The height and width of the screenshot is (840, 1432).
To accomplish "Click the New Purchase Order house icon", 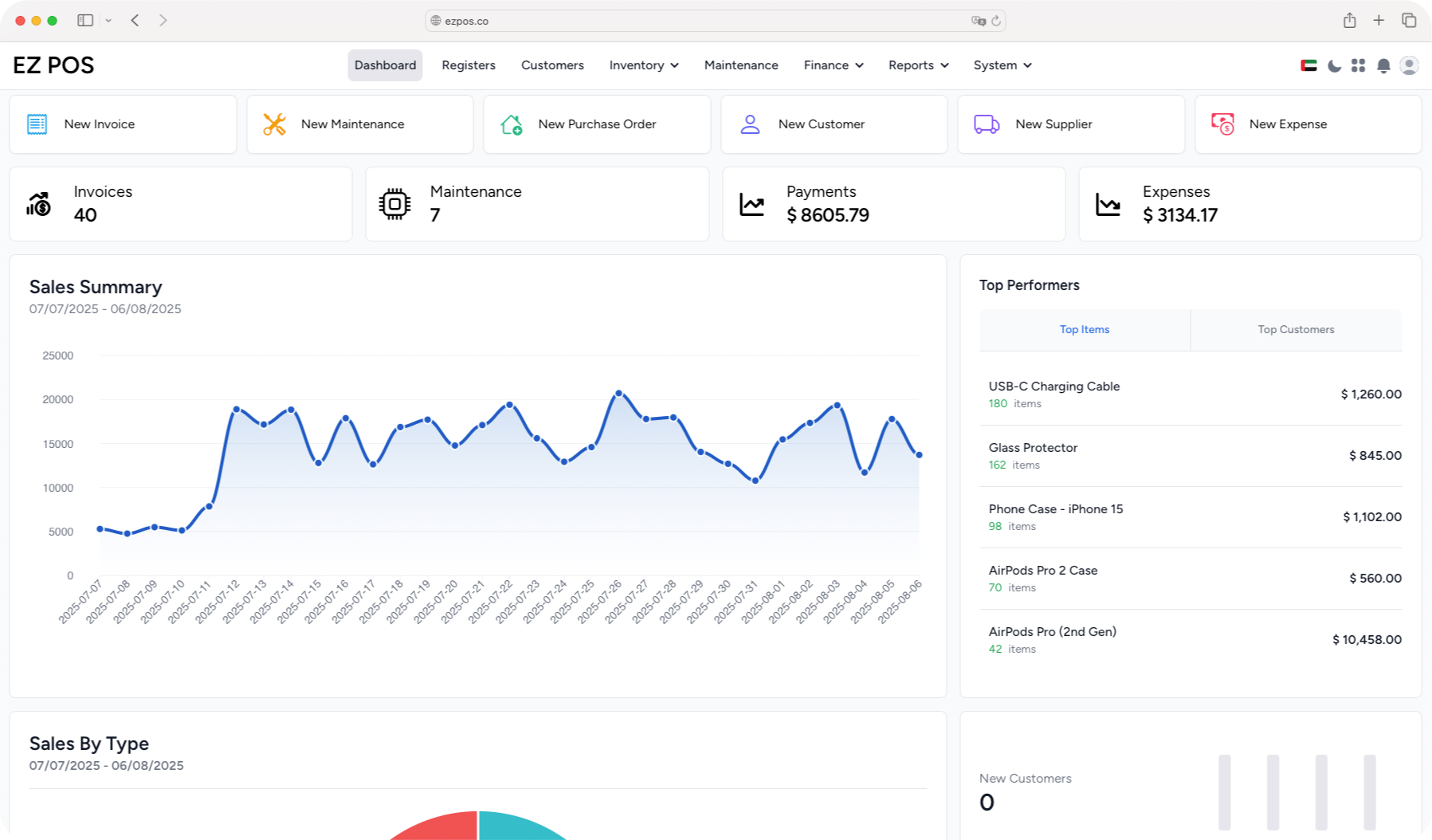I will point(512,124).
